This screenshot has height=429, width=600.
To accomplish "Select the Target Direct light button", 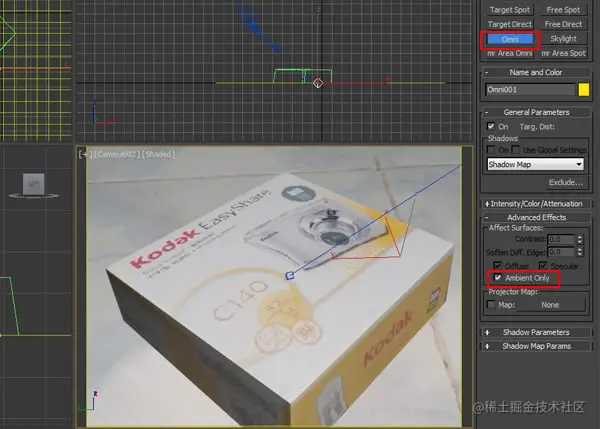I will coord(510,24).
